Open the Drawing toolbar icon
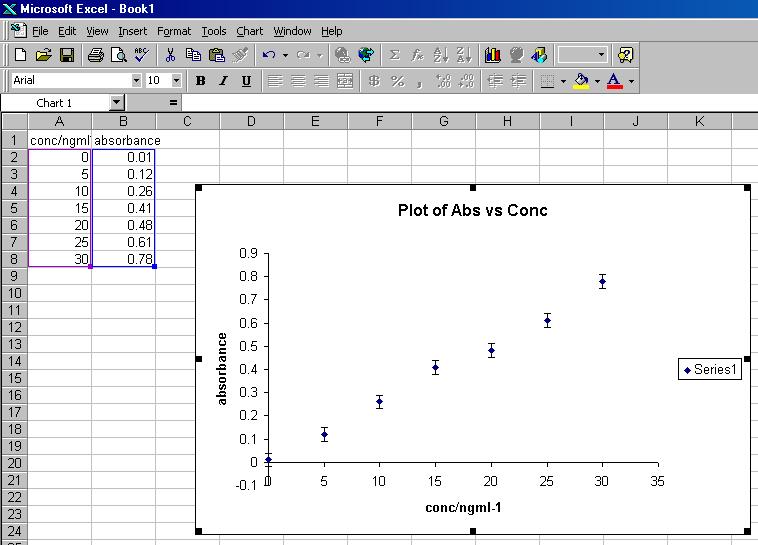758x545 pixels. pyautogui.click(x=539, y=55)
